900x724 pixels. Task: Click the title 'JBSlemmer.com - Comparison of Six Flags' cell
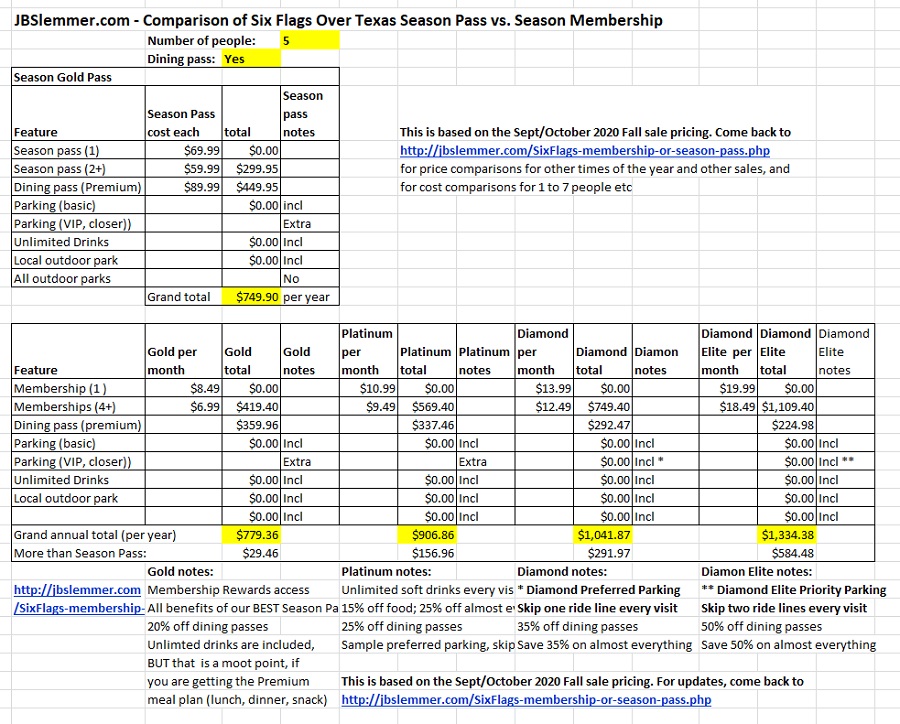[338, 20]
